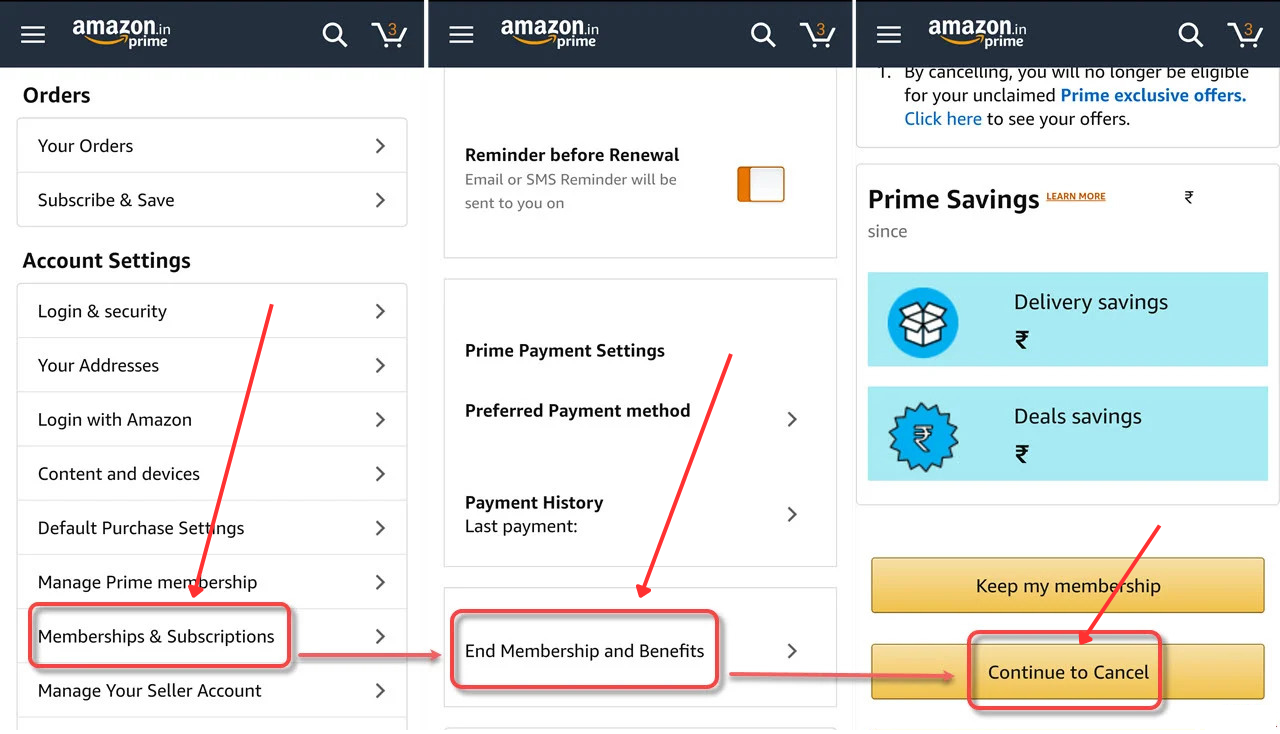Open the hamburger menu on the rightmost screen
The height and width of the screenshot is (734, 1280).
[x=889, y=33]
